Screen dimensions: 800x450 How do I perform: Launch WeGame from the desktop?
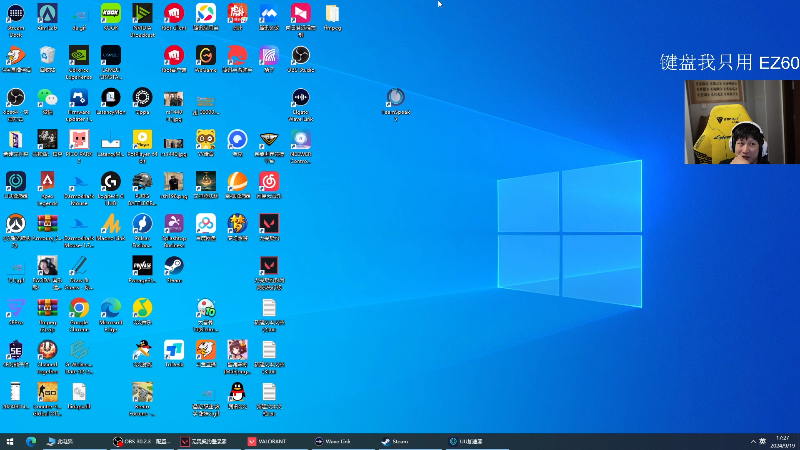(206, 59)
